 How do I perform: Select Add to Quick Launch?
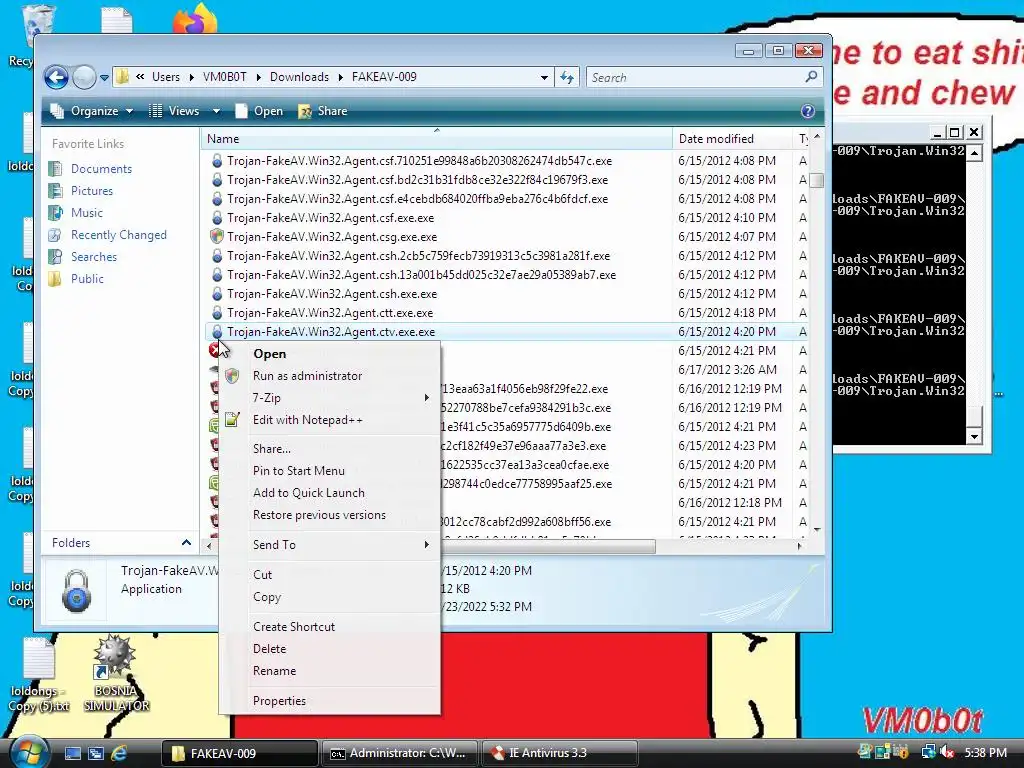[330, 493]
